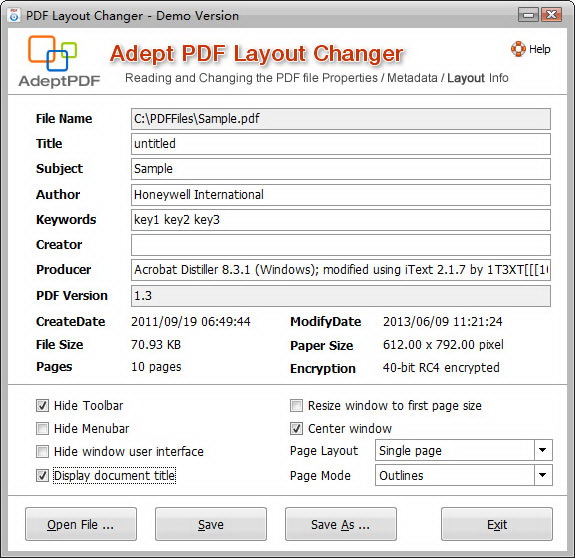Click the window title 'PDF Layout Changer - Demo Version'
Viewport: 575px width, 558px height.
[132, 16]
